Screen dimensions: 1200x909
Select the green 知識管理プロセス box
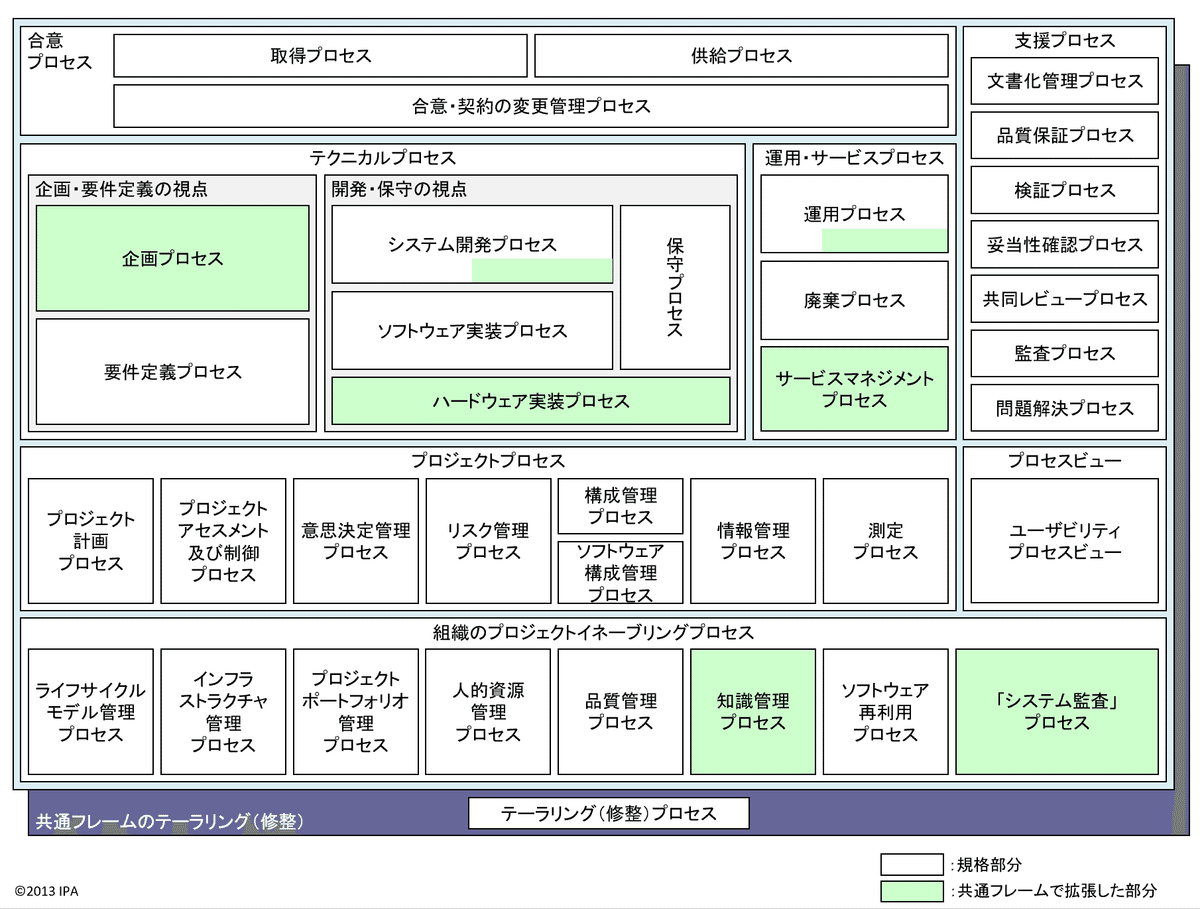point(753,712)
